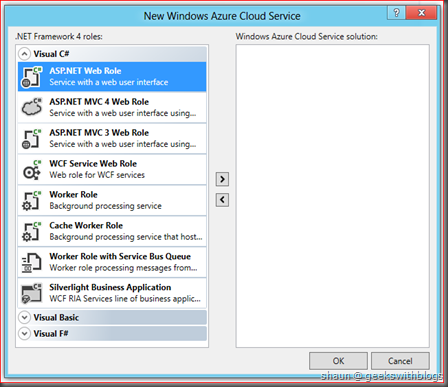Select 'ASP.NET MVC 4 Web Role' entry
The width and height of the screenshot is (448, 387).
(x=112, y=107)
